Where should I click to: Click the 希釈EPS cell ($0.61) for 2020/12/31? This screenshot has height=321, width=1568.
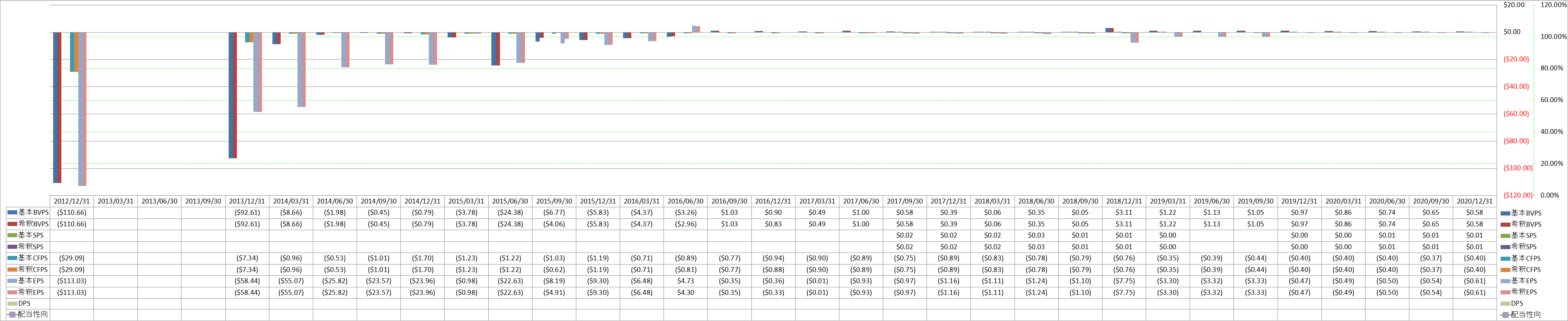[1474, 292]
